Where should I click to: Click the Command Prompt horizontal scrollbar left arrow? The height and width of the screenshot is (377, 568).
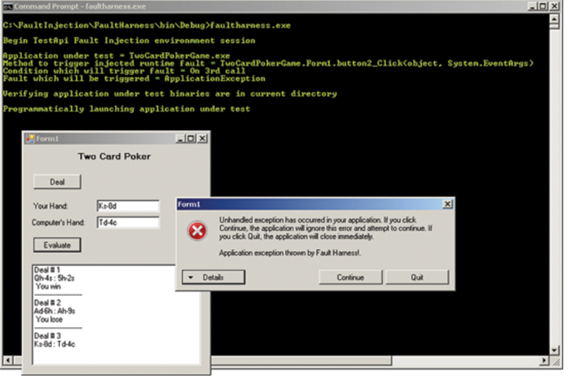(8, 360)
